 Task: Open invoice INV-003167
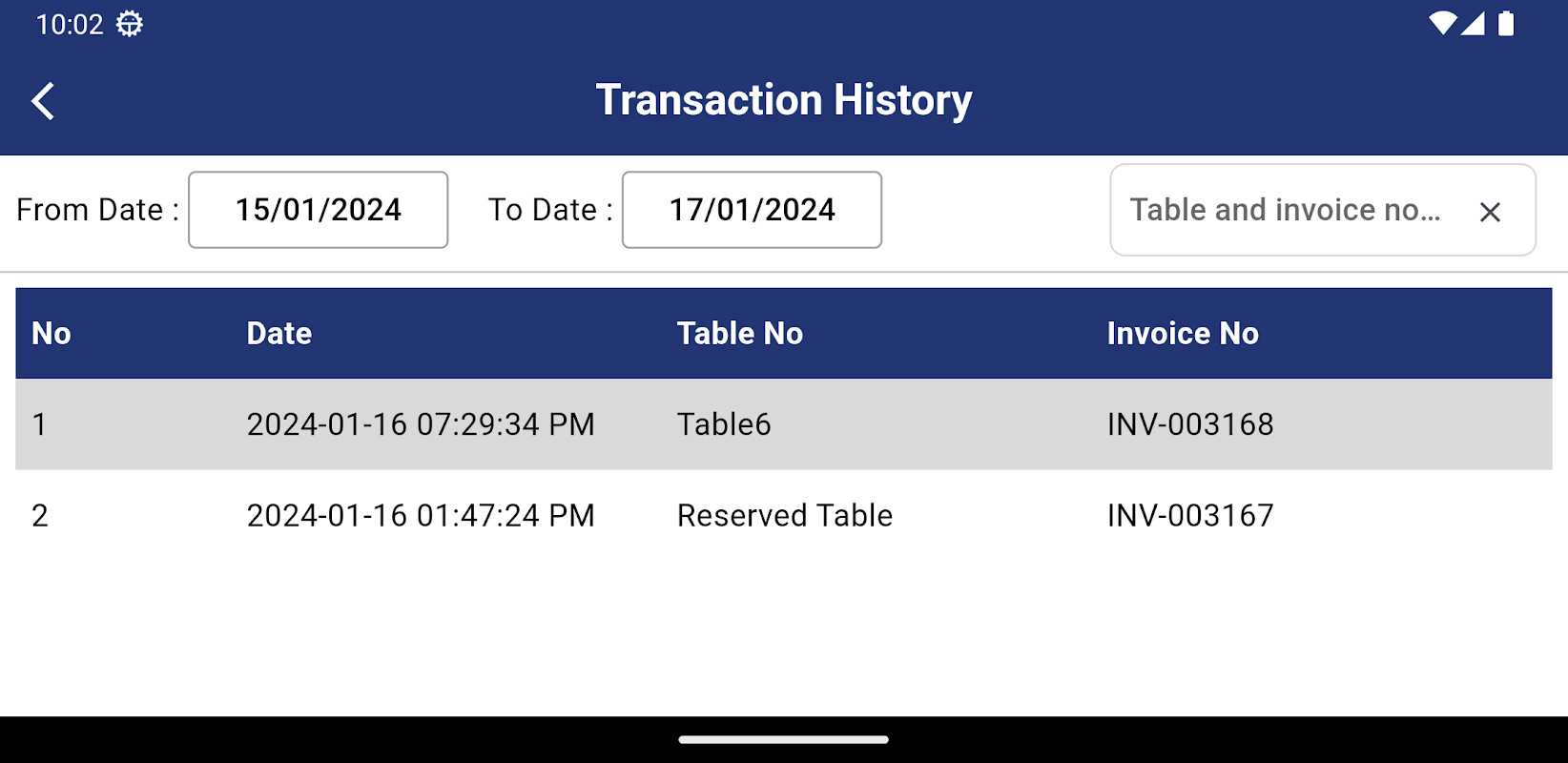[x=1190, y=516]
